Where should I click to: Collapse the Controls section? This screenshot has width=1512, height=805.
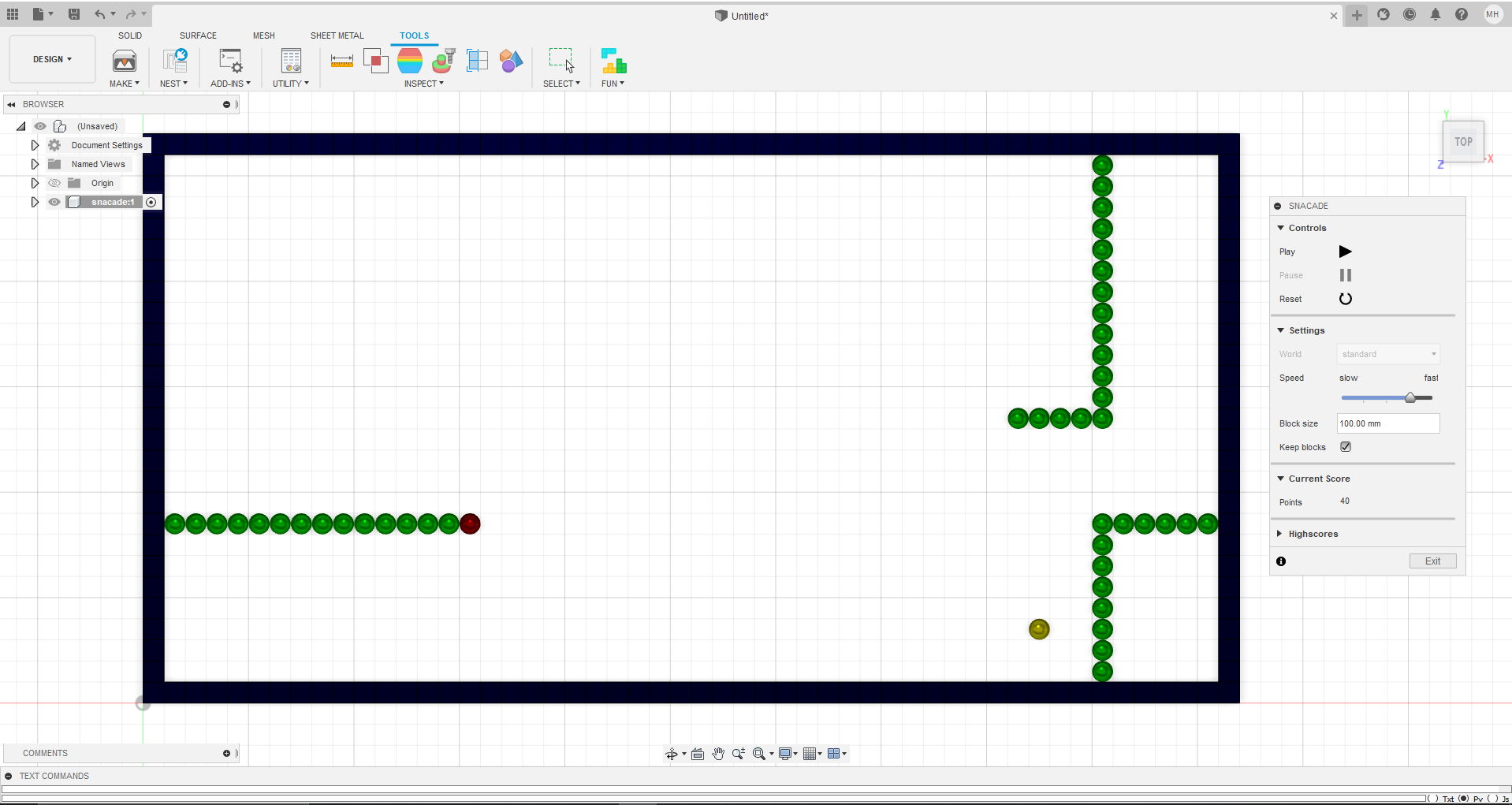[x=1281, y=228]
